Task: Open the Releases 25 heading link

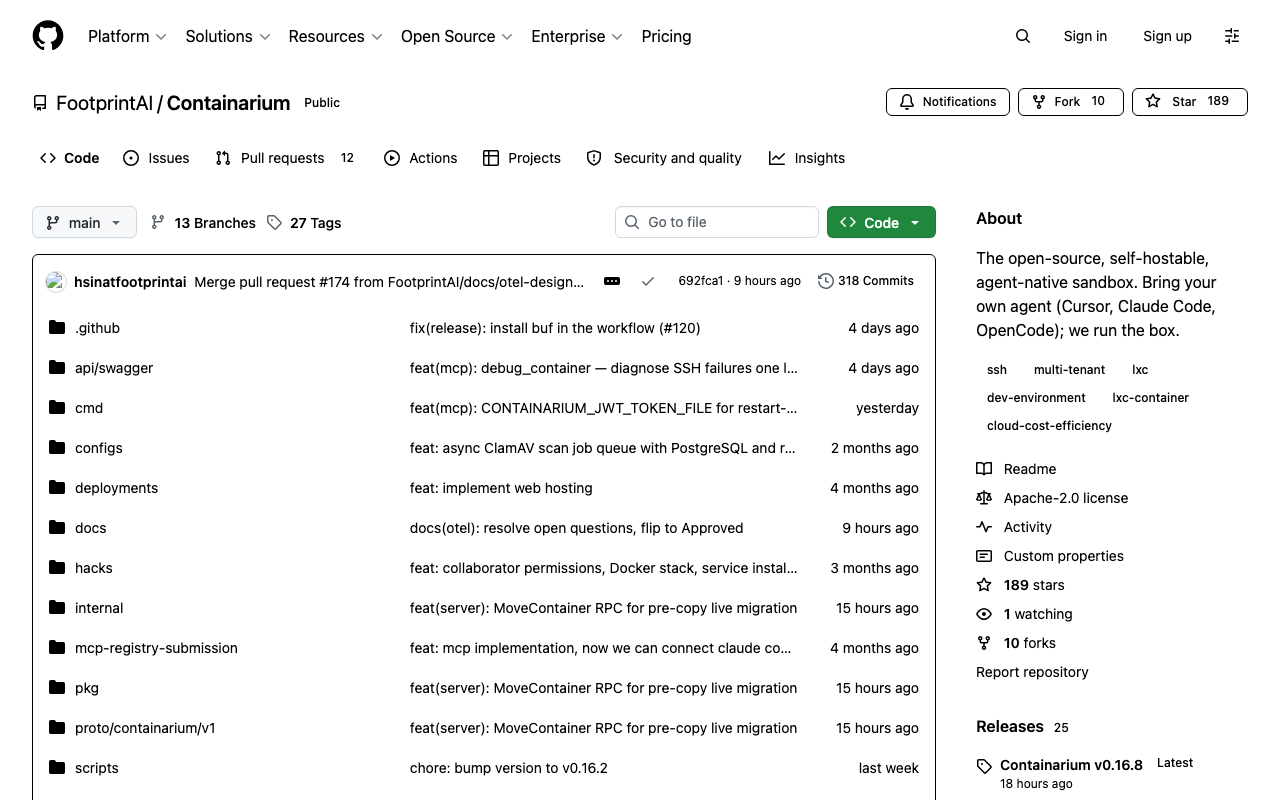Action: click(1022, 727)
